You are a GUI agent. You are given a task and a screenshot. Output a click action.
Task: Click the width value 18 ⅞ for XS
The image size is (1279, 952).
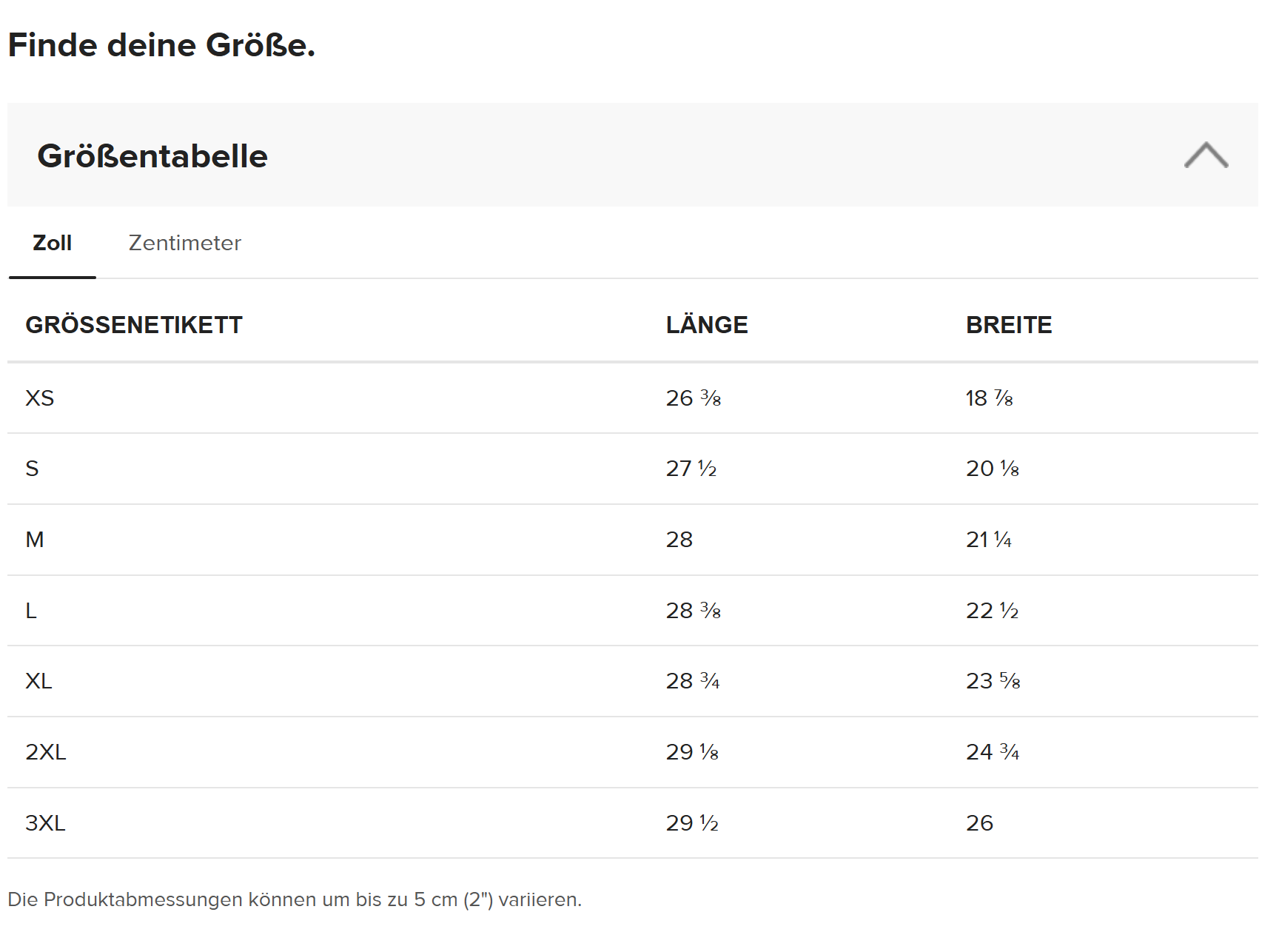point(988,398)
